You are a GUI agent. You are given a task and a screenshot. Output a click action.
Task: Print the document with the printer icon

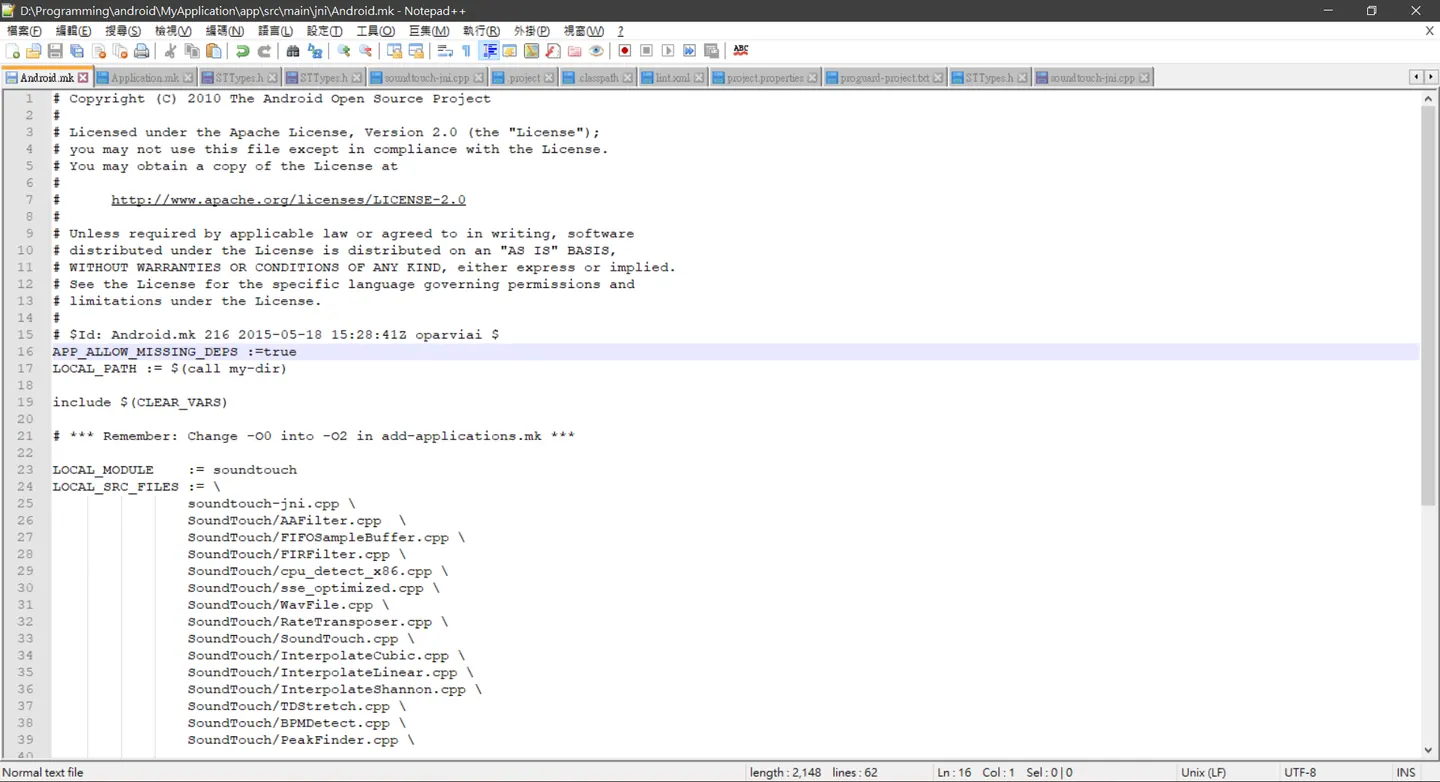click(x=142, y=51)
